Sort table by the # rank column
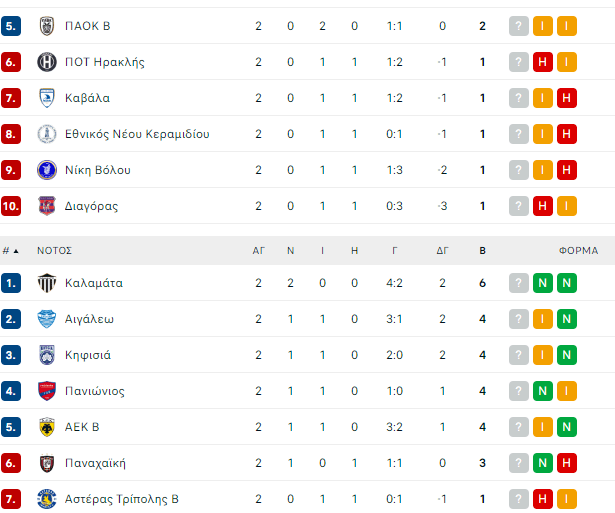 coord(9,251)
